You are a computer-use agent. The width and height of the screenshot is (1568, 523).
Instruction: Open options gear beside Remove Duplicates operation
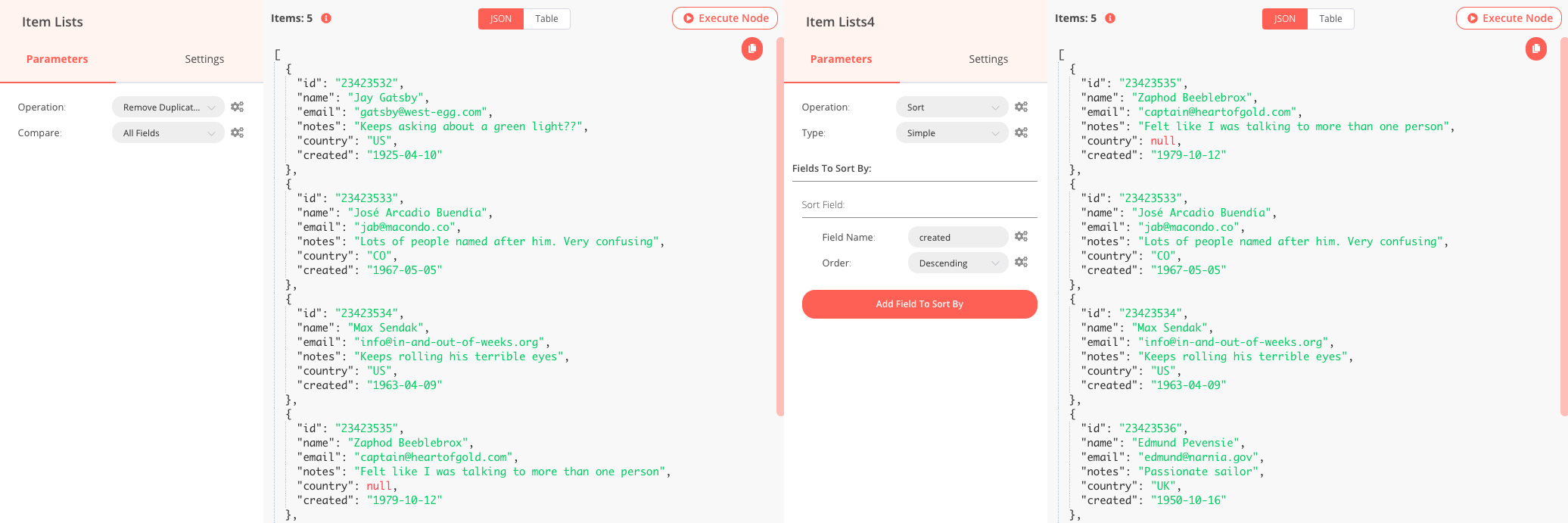tap(237, 107)
